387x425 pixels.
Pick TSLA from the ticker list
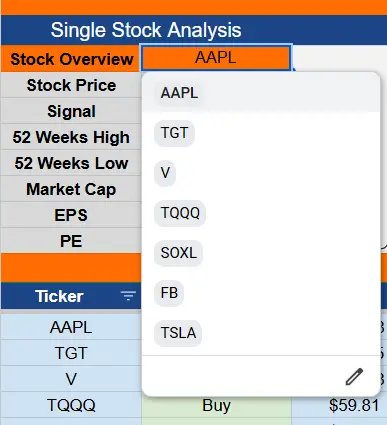click(x=178, y=333)
